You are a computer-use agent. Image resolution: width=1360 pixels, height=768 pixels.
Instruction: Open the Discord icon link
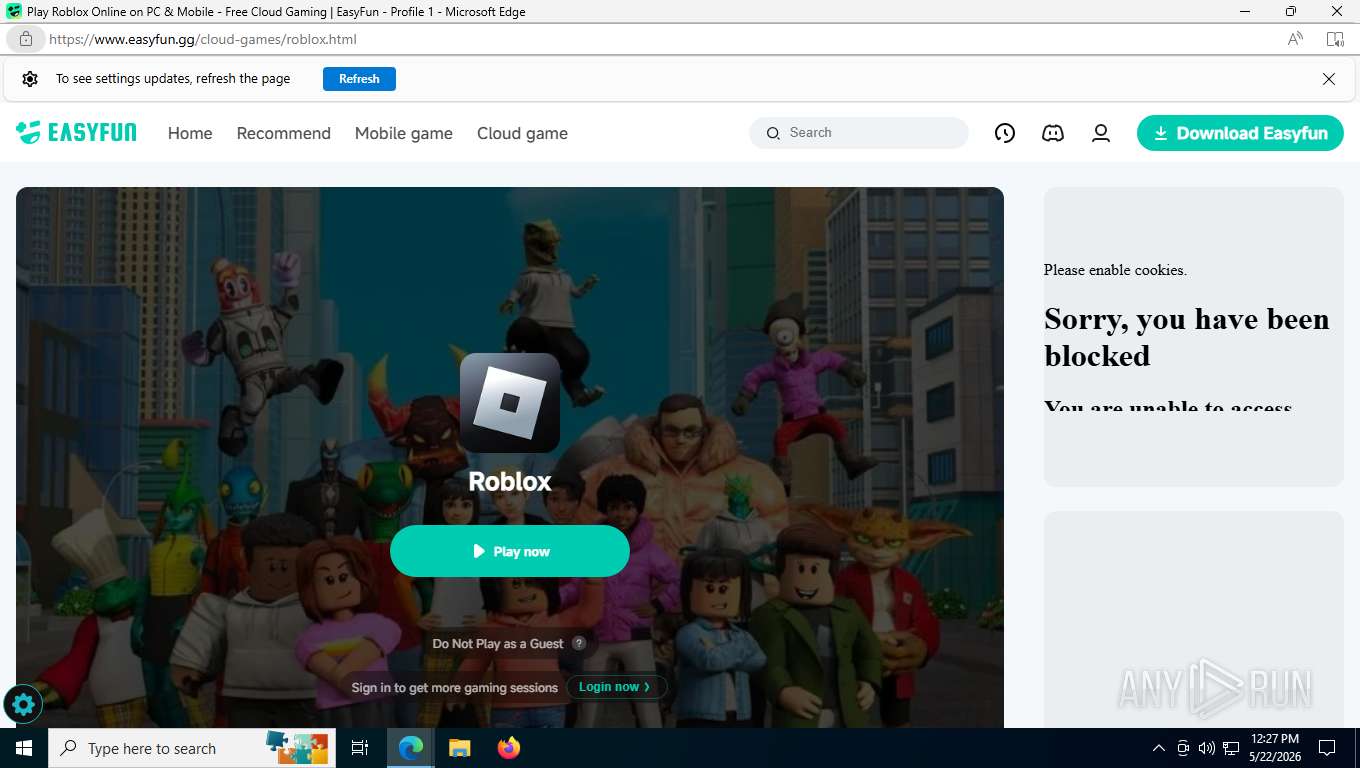coord(1053,133)
